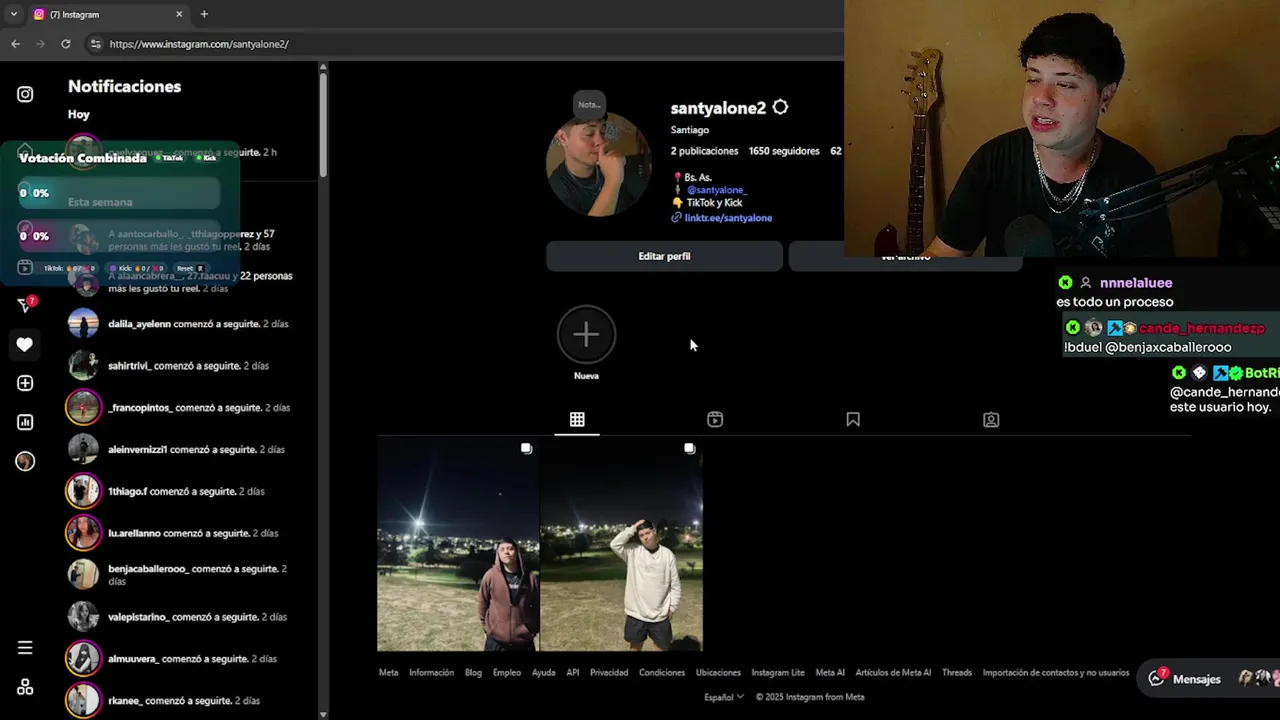Image resolution: width=1280 pixels, height=720 pixels.
Task: View site info icon beside the URL
Action: (95, 44)
